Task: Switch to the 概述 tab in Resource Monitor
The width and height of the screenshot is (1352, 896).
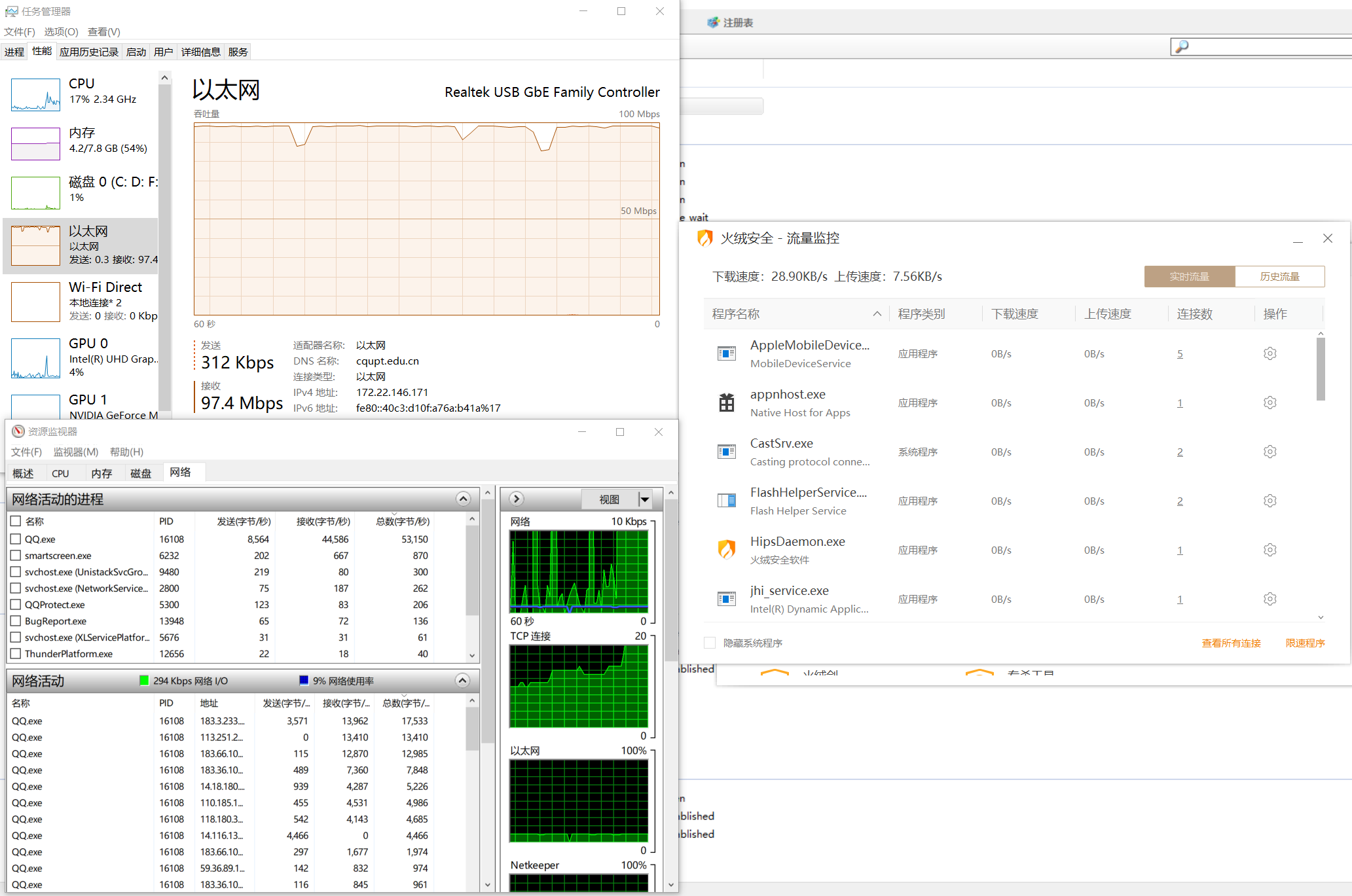Action: tap(23, 473)
